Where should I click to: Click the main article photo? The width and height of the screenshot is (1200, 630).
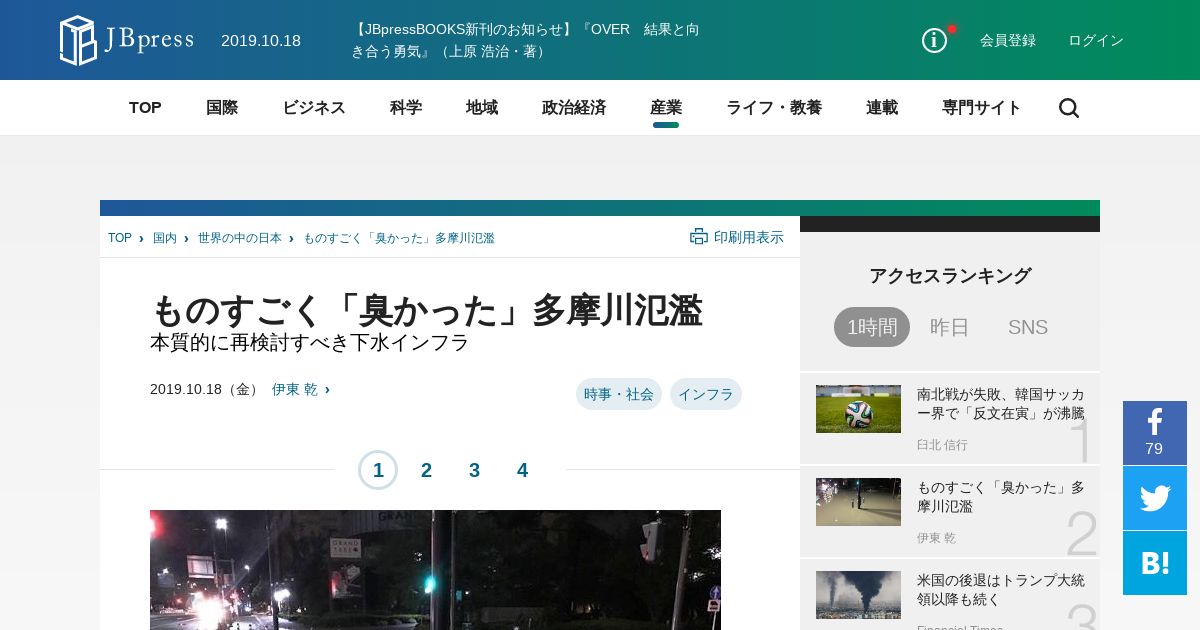[435, 570]
